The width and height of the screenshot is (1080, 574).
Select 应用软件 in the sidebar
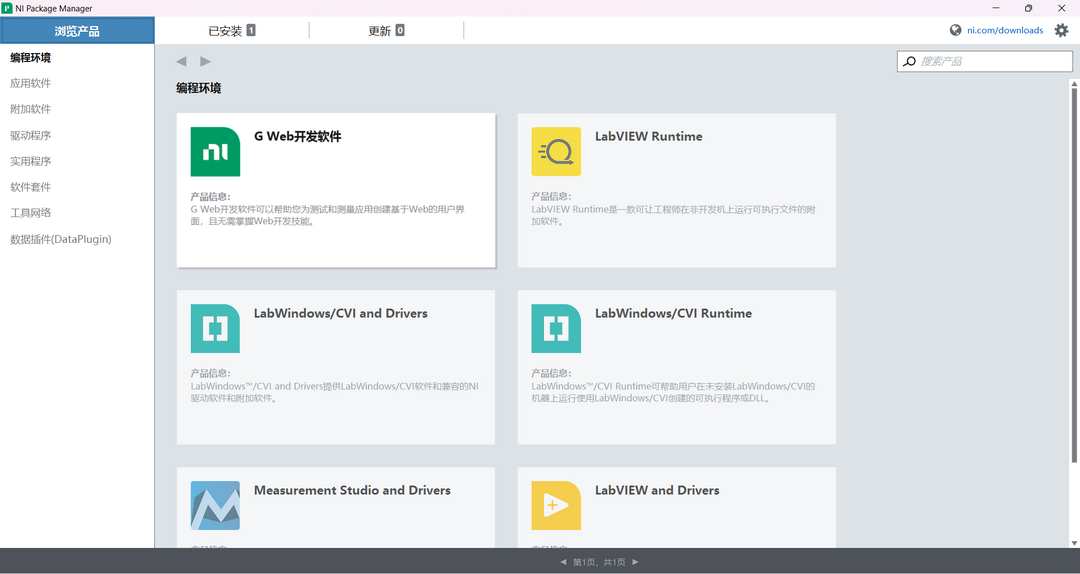(x=30, y=84)
